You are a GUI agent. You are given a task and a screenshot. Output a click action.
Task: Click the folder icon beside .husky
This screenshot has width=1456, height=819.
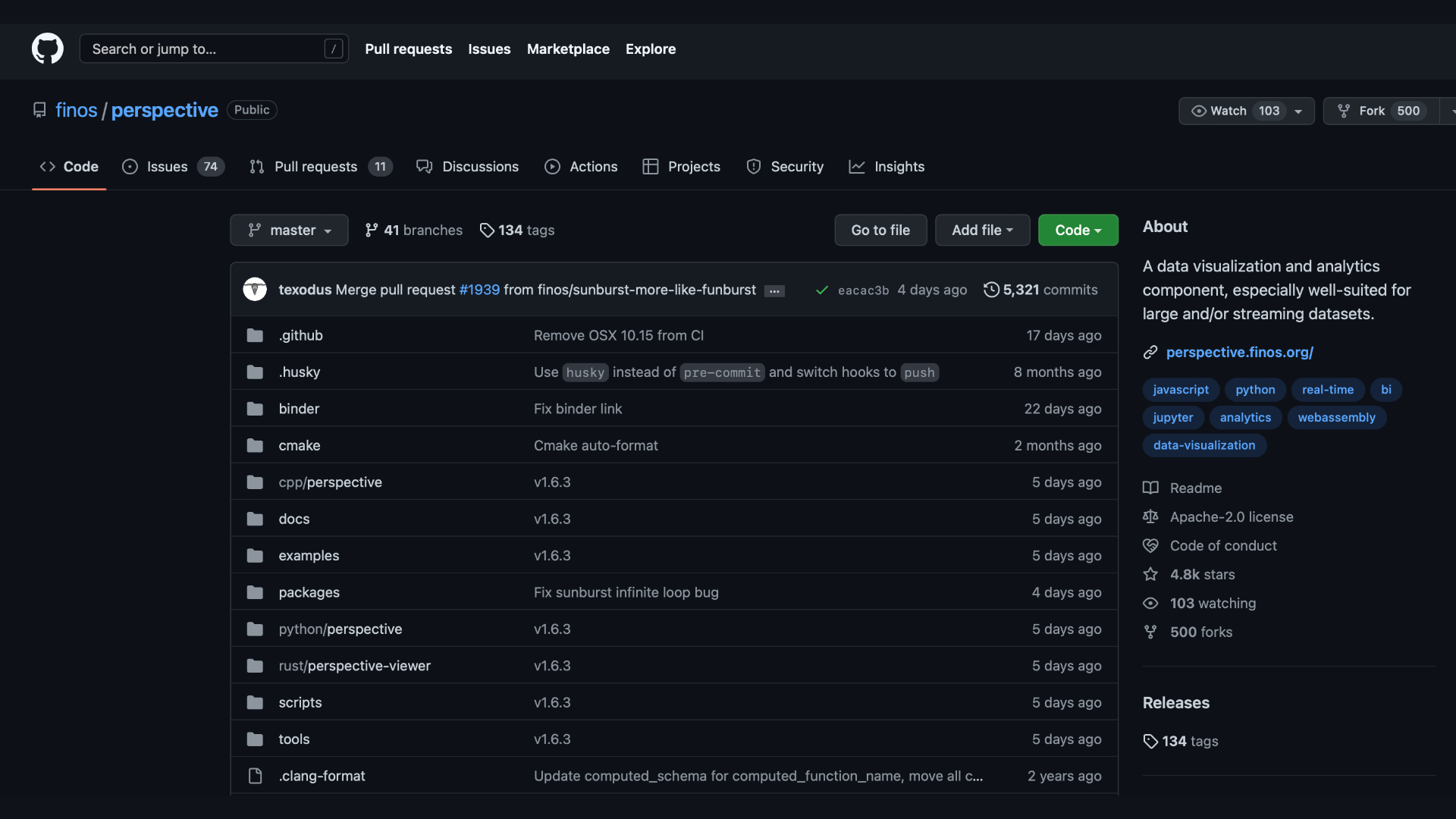point(255,372)
